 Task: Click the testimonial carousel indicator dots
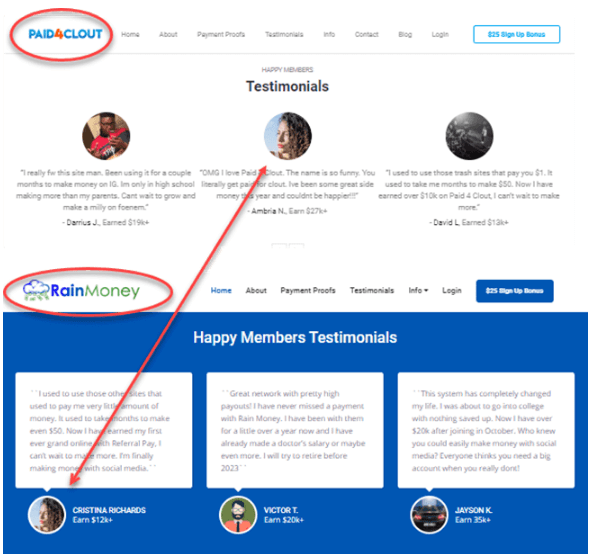pyautogui.click(x=288, y=246)
